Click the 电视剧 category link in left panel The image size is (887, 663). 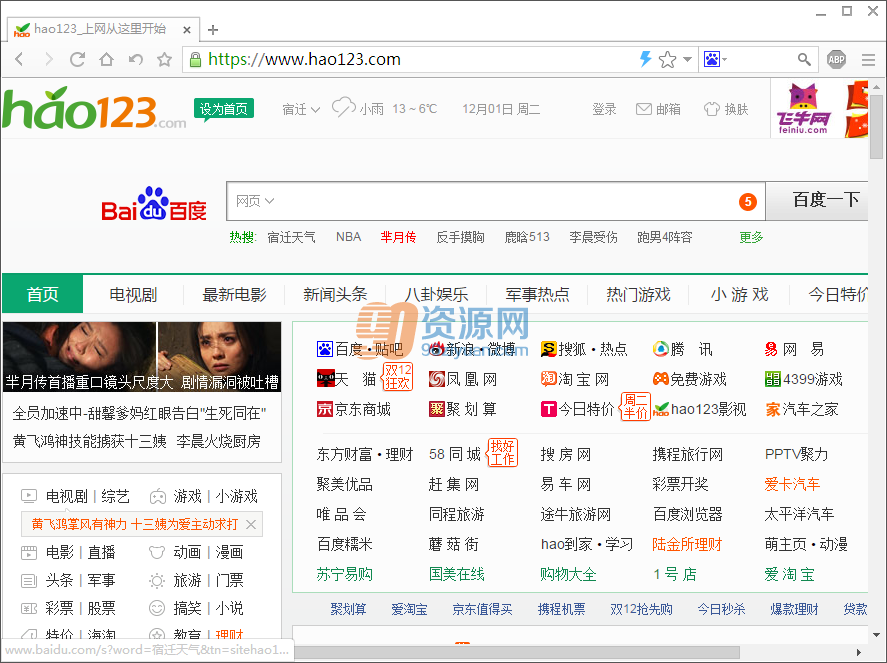pyautogui.click(x=67, y=496)
